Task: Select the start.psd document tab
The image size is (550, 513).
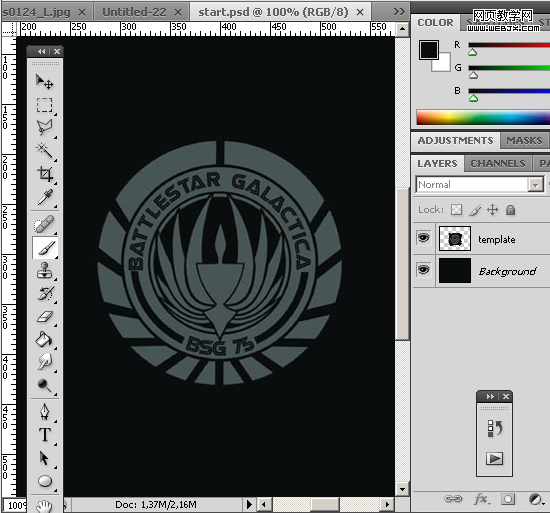Action: (273, 12)
